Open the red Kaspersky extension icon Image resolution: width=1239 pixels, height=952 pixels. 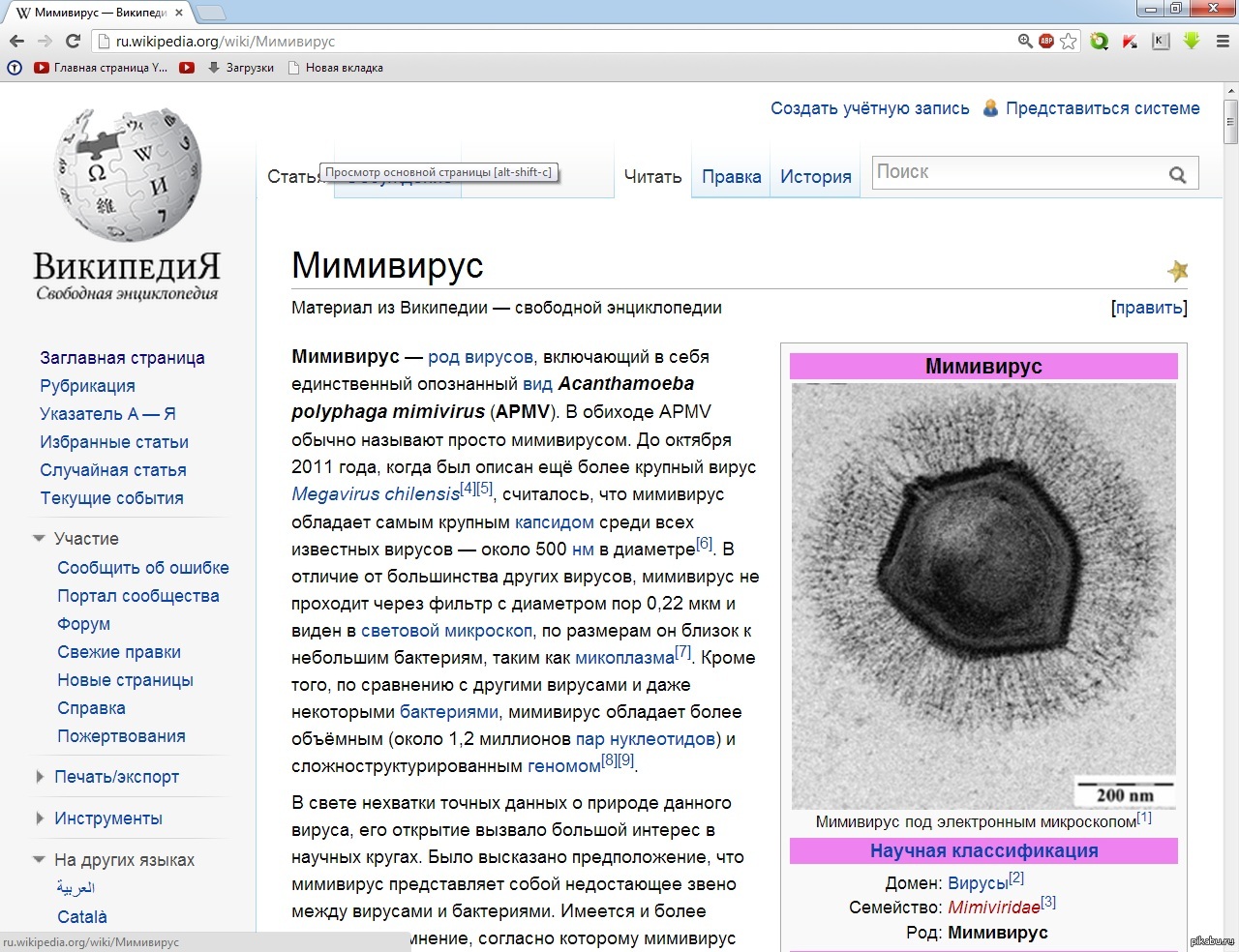pyautogui.click(x=1130, y=41)
